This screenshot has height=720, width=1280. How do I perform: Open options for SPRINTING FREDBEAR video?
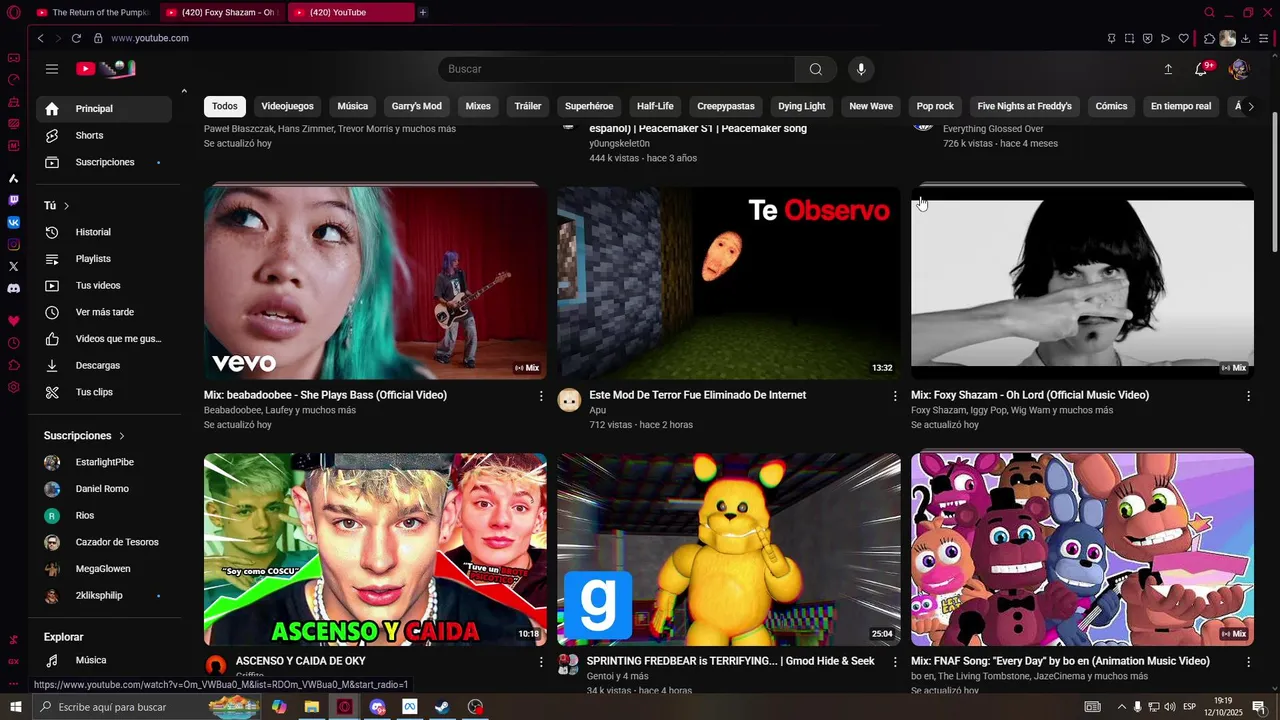[895, 662]
